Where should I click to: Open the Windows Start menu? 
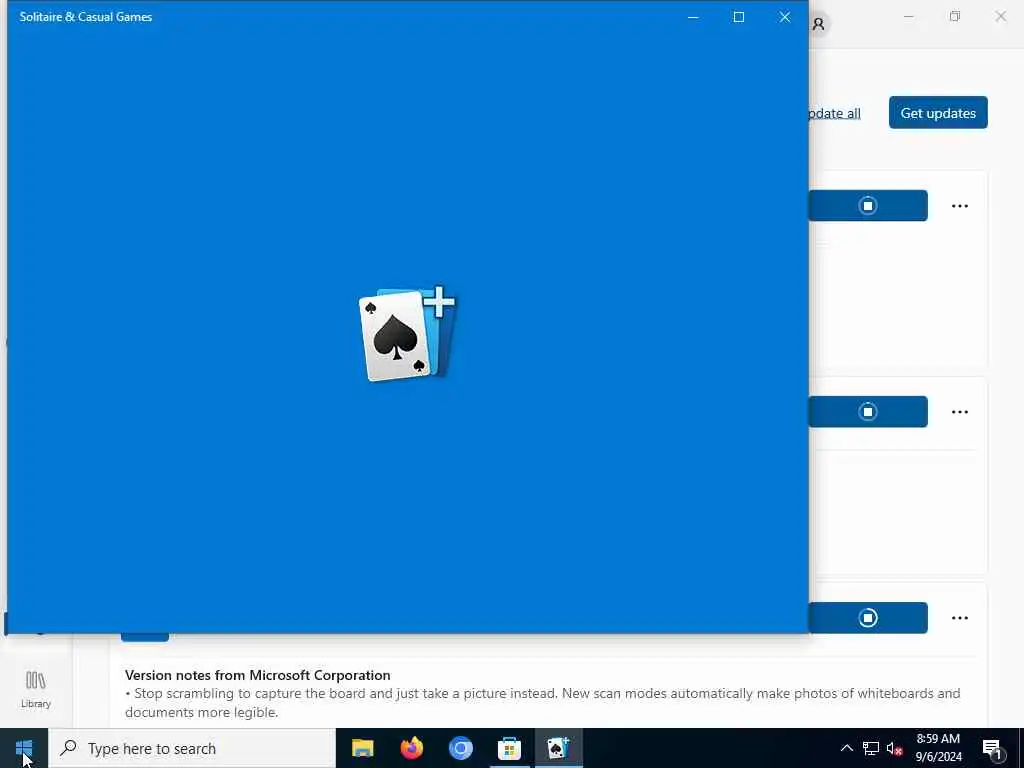tap(24, 748)
